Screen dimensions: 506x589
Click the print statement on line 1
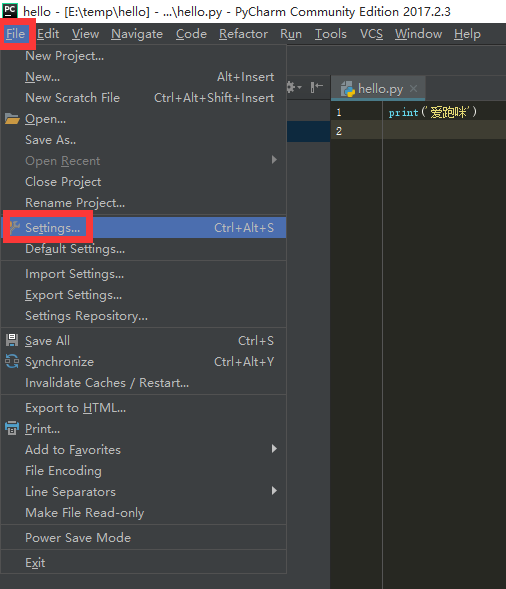pos(432,112)
